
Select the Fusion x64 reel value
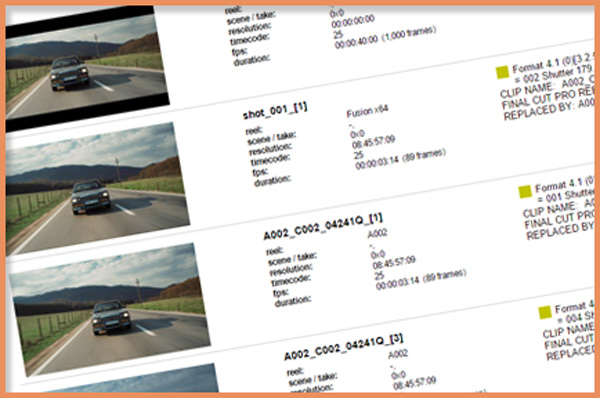coord(367,111)
